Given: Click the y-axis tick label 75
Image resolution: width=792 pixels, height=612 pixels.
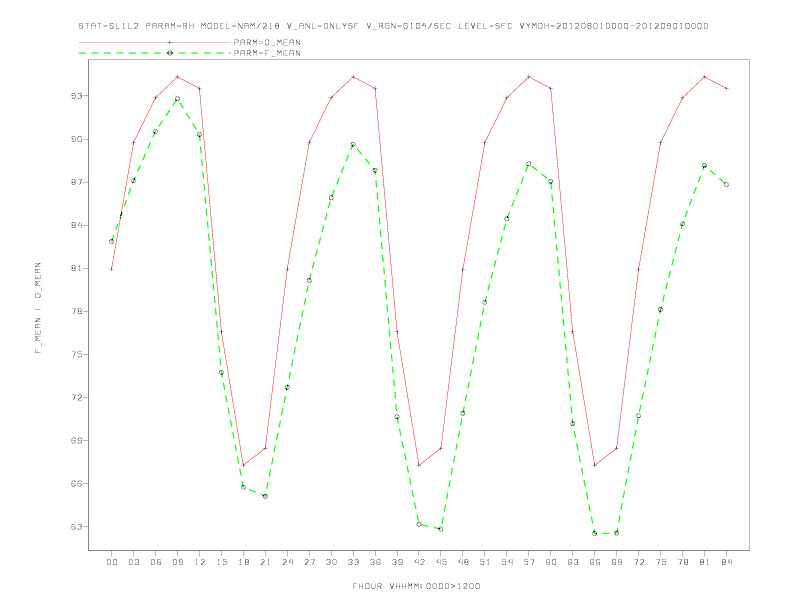Looking at the screenshot, I should (77, 354).
